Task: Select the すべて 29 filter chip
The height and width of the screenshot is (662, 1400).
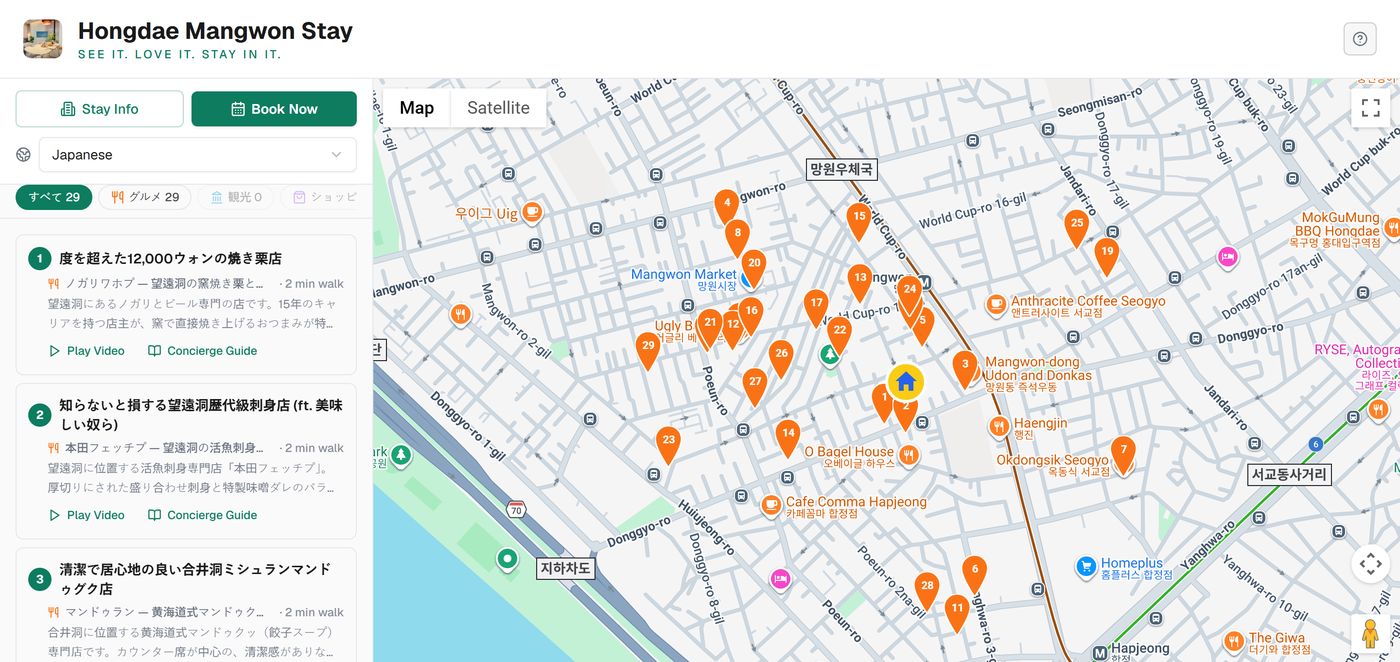Action: 54,197
